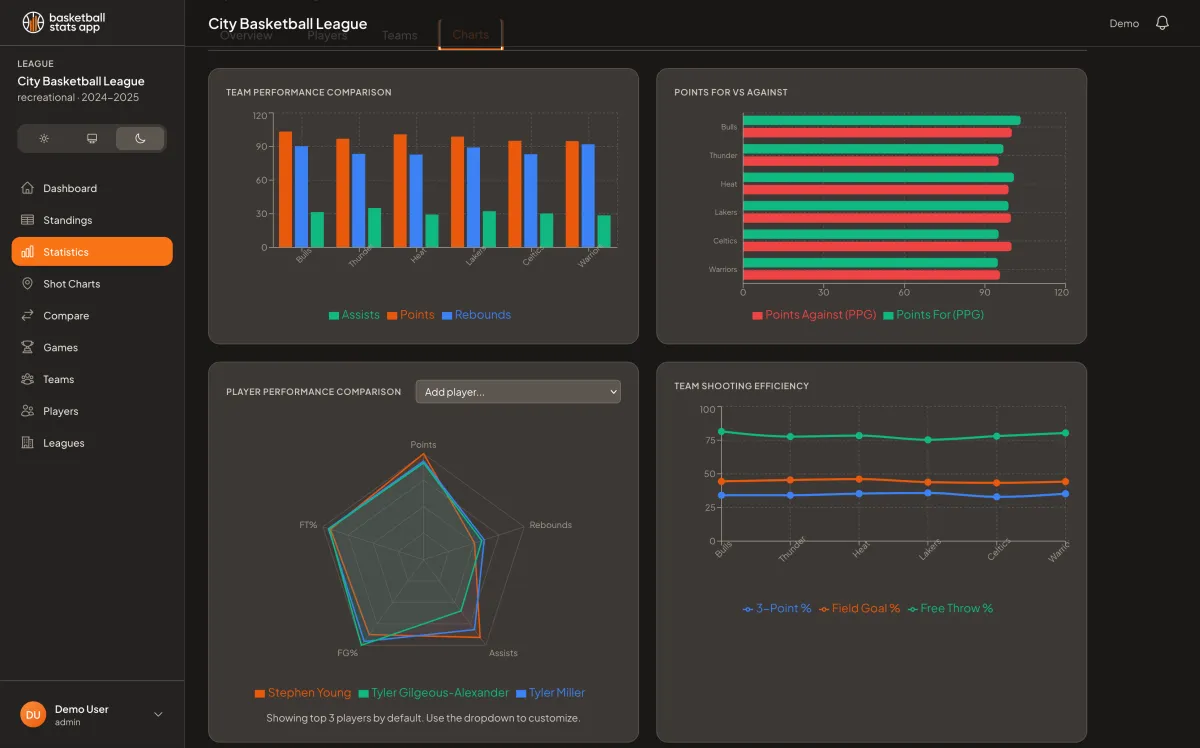1200x748 pixels.
Task: Click the DU avatar badge
Action: coord(32,714)
